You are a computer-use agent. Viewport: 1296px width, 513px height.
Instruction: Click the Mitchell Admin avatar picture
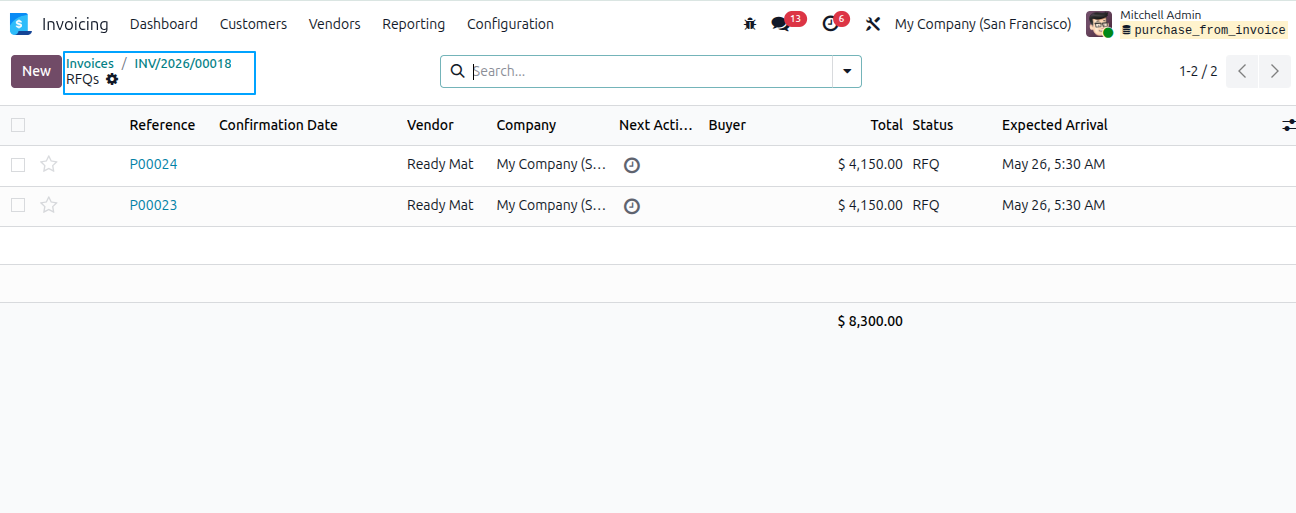(x=1099, y=24)
